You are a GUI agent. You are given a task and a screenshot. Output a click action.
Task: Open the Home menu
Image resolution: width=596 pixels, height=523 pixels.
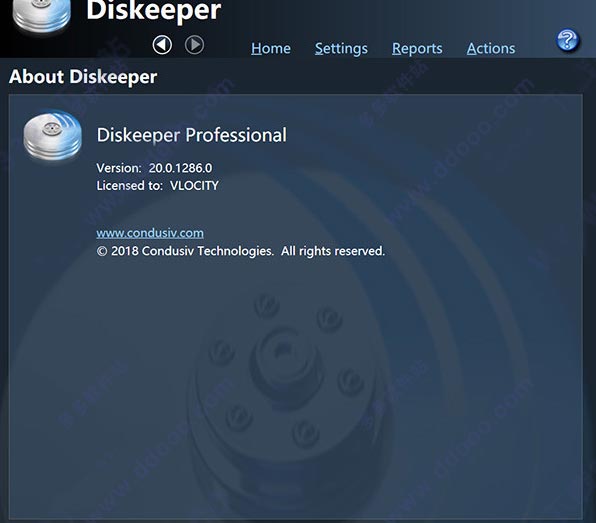(271, 48)
